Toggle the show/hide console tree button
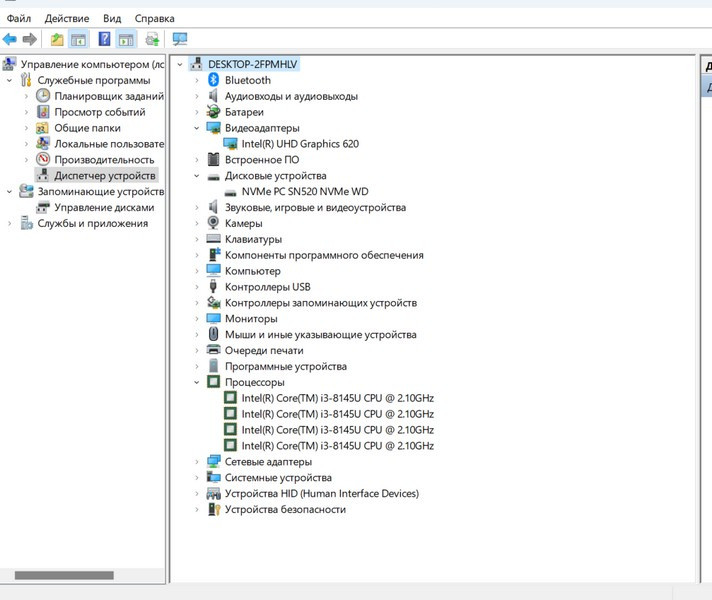 [78, 39]
